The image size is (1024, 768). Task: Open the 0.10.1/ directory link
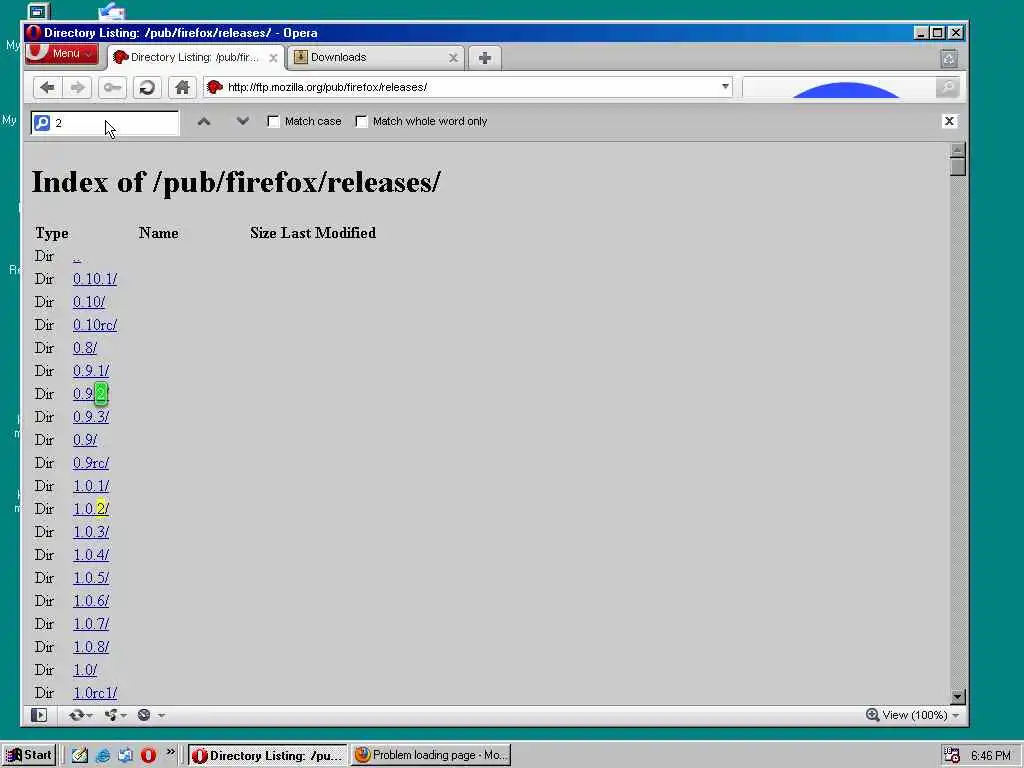[x=95, y=279]
